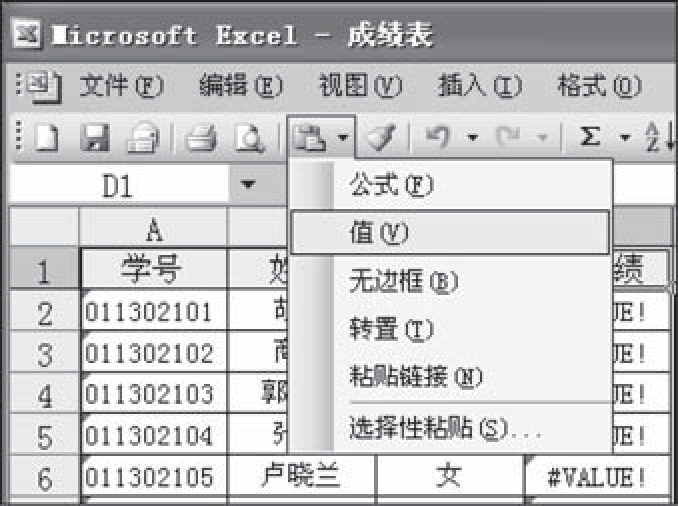This screenshot has height=506, width=678.
Task: Expand the Paste options dropdown arrow
Action: click(342, 138)
